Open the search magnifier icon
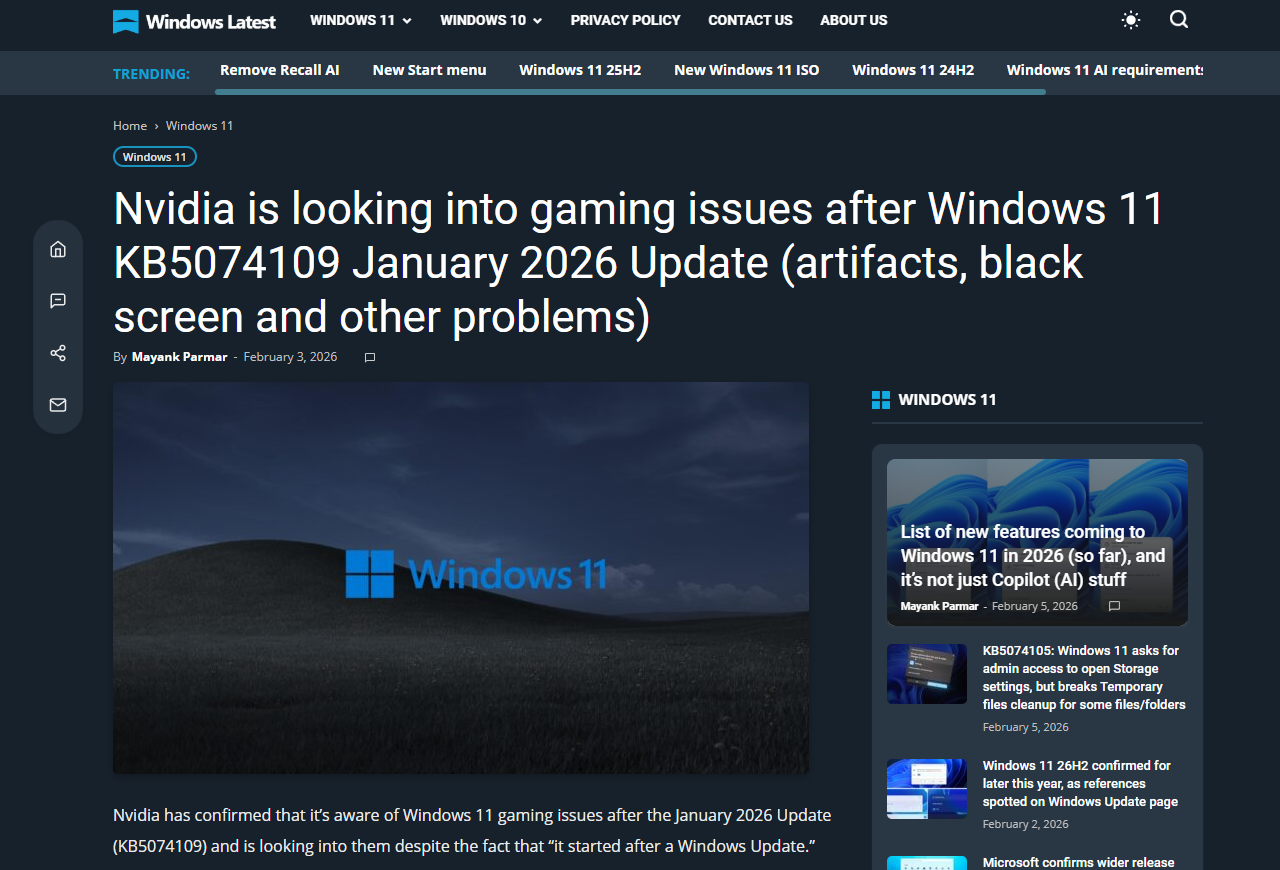1280x870 pixels. (x=1179, y=20)
